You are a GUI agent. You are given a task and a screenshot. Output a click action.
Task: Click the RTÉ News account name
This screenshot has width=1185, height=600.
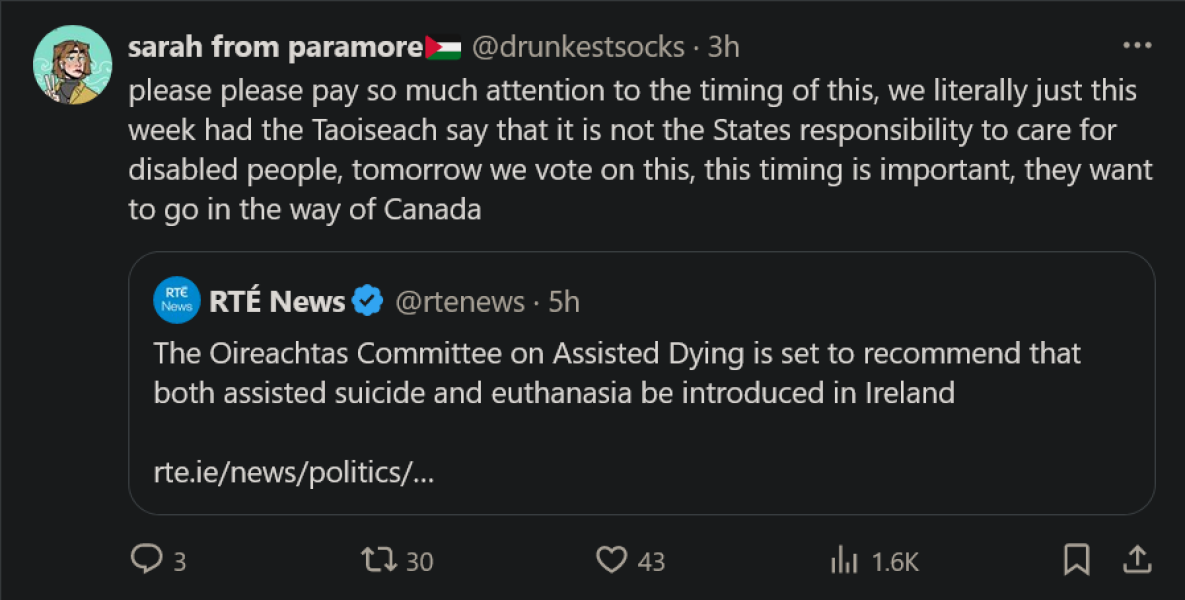(277, 301)
